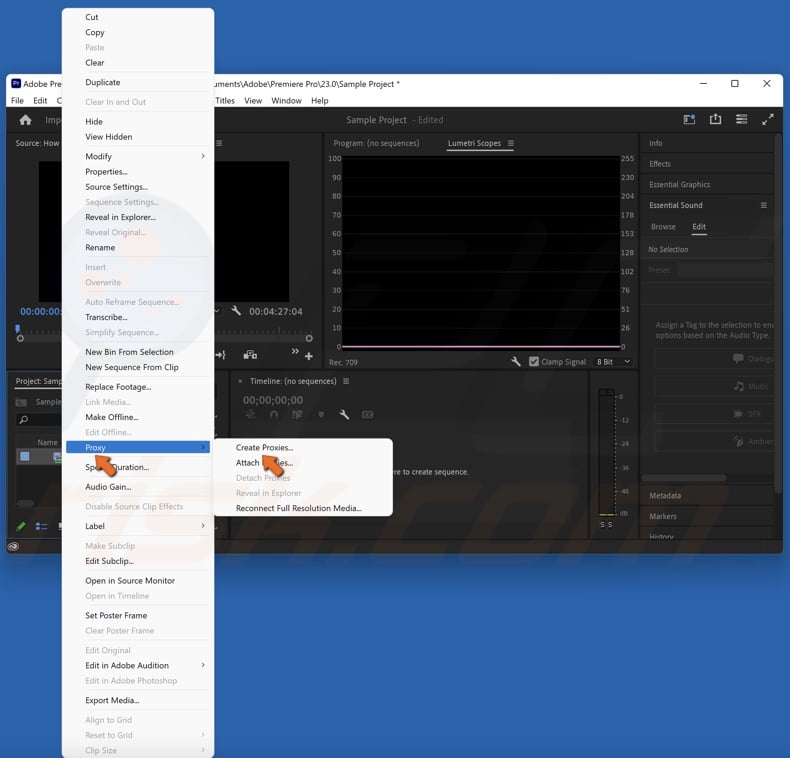Click the Source monitor playhead marker
790x758 pixels.
pos(18,329)
